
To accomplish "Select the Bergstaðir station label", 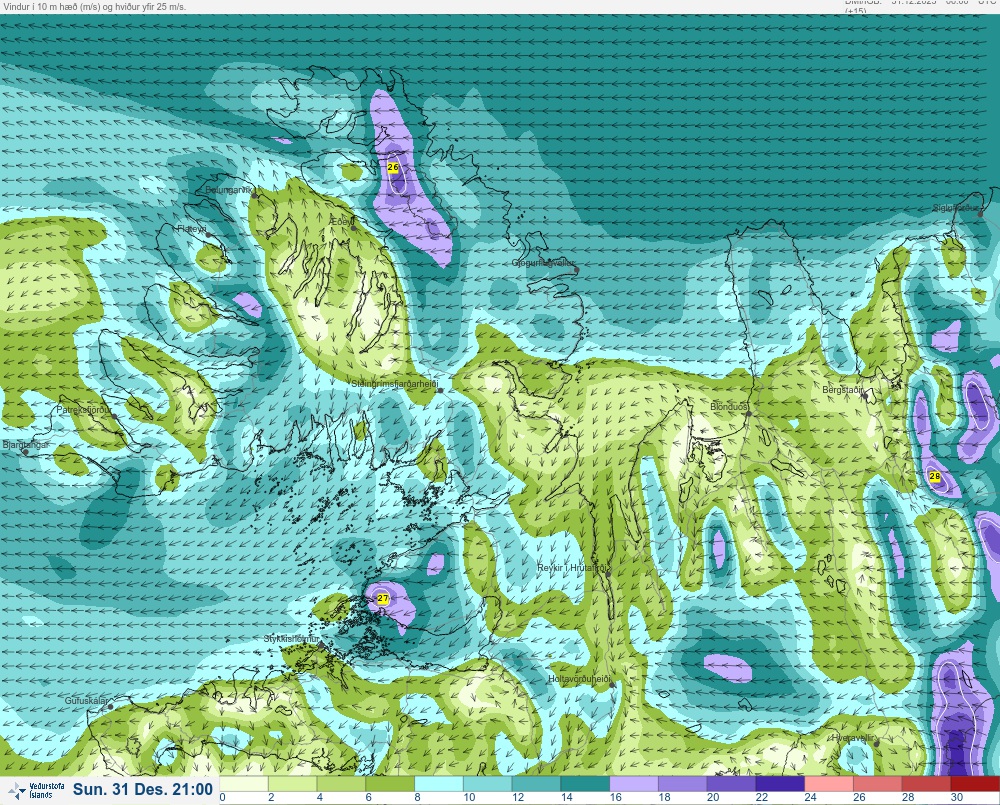I will pos(842,389).
